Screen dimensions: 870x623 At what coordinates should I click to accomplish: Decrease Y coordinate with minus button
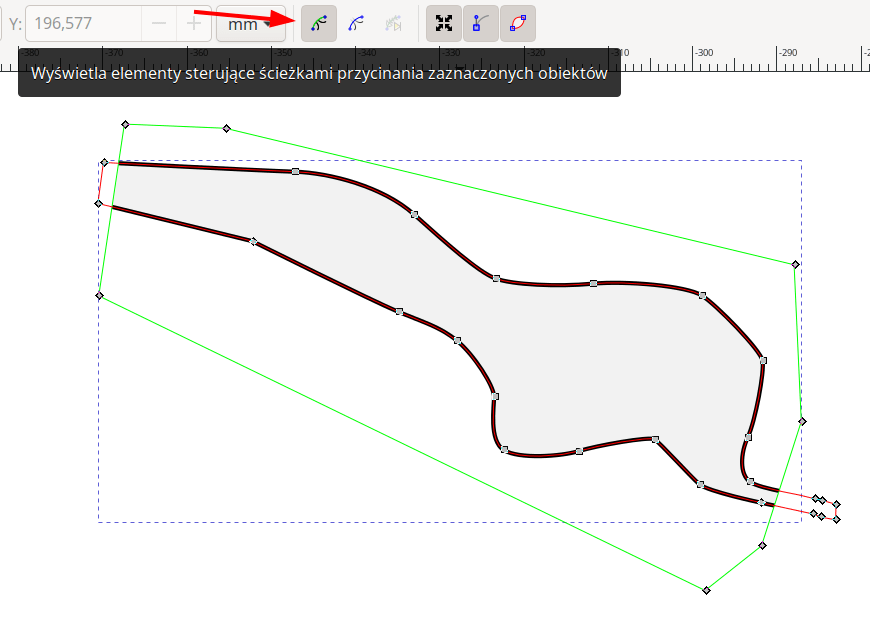click(x=159, y=23)
